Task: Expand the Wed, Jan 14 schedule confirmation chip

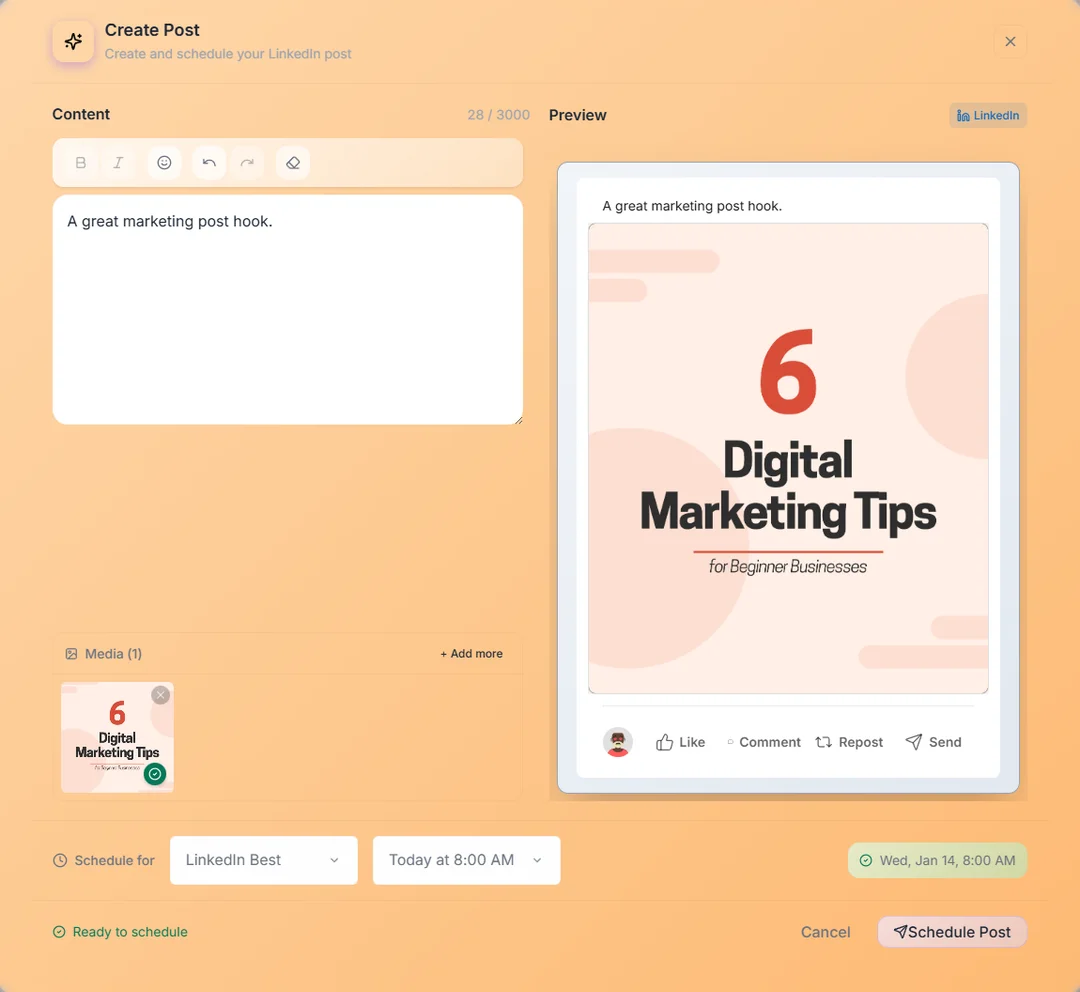Action: click(x=936, y=860)
